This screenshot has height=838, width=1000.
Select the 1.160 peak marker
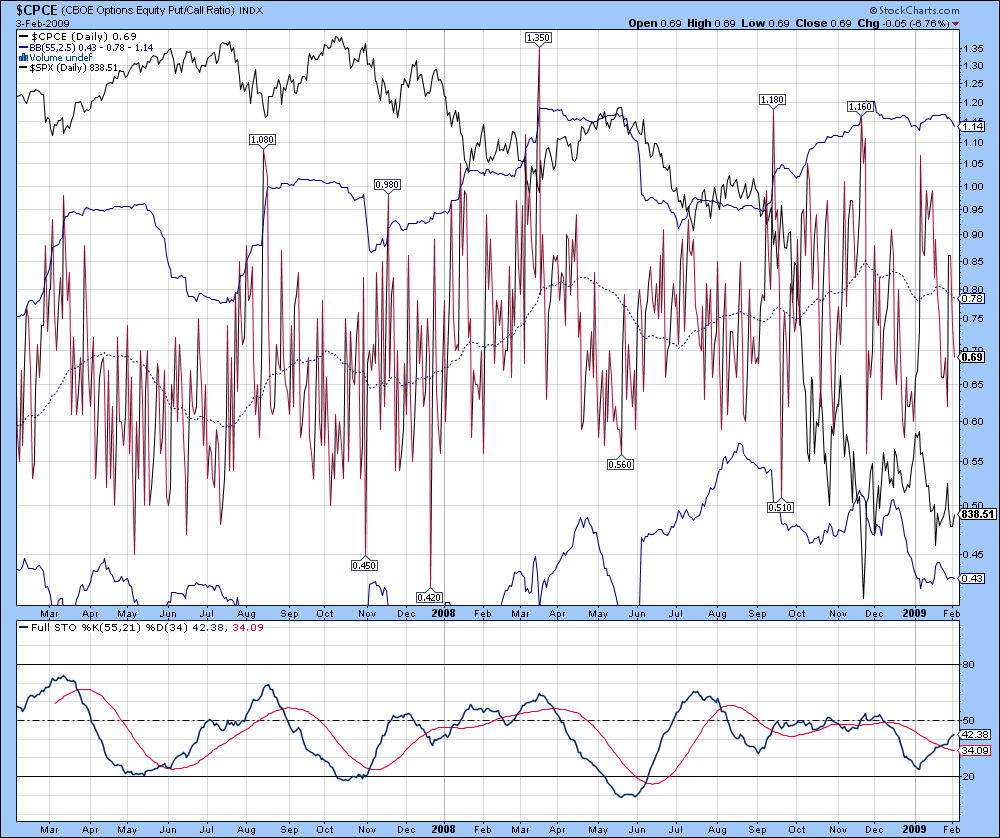860,107
